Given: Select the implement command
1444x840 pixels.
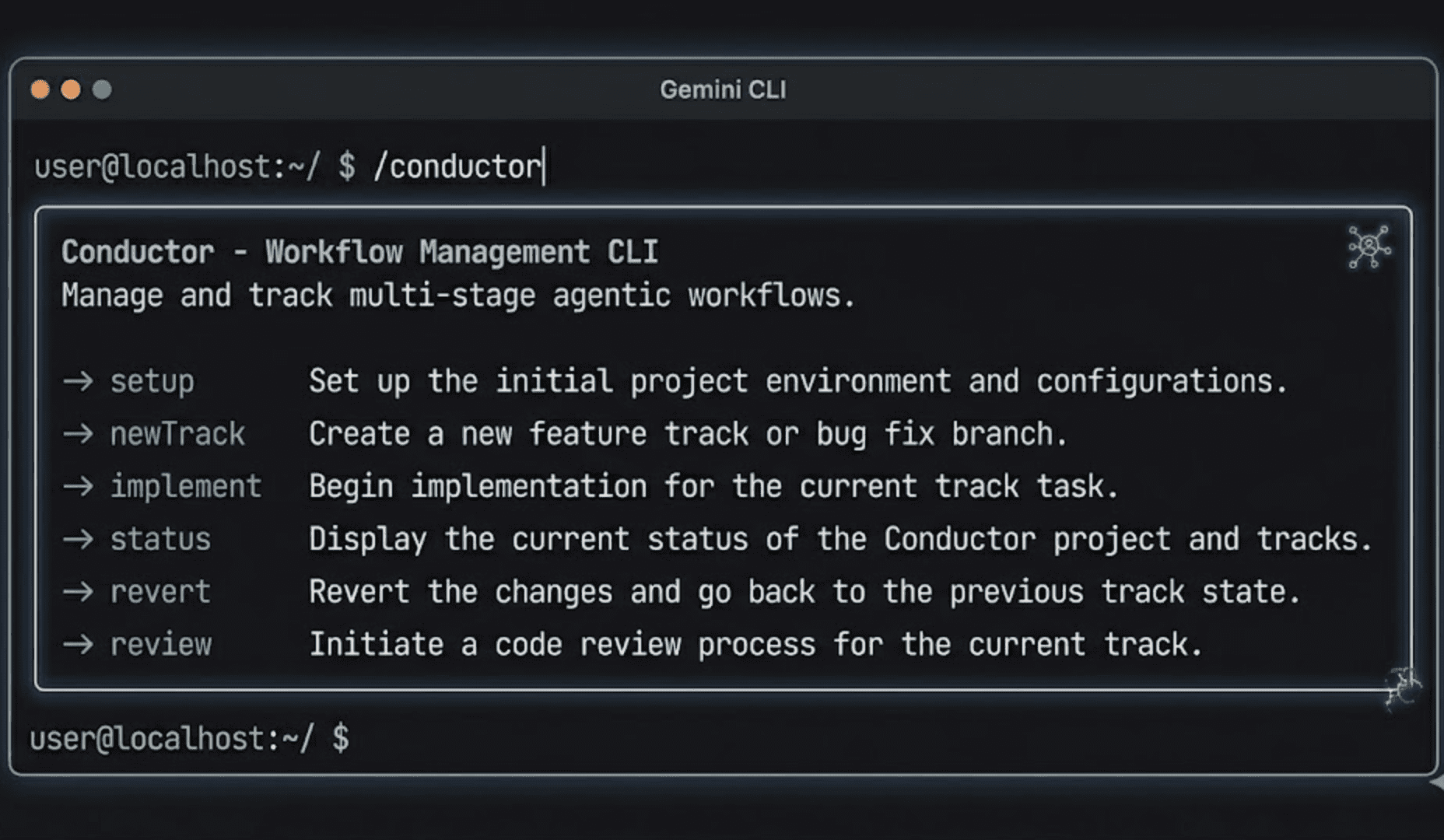Looking at the screenshot, I should click(x=186, y=487).
